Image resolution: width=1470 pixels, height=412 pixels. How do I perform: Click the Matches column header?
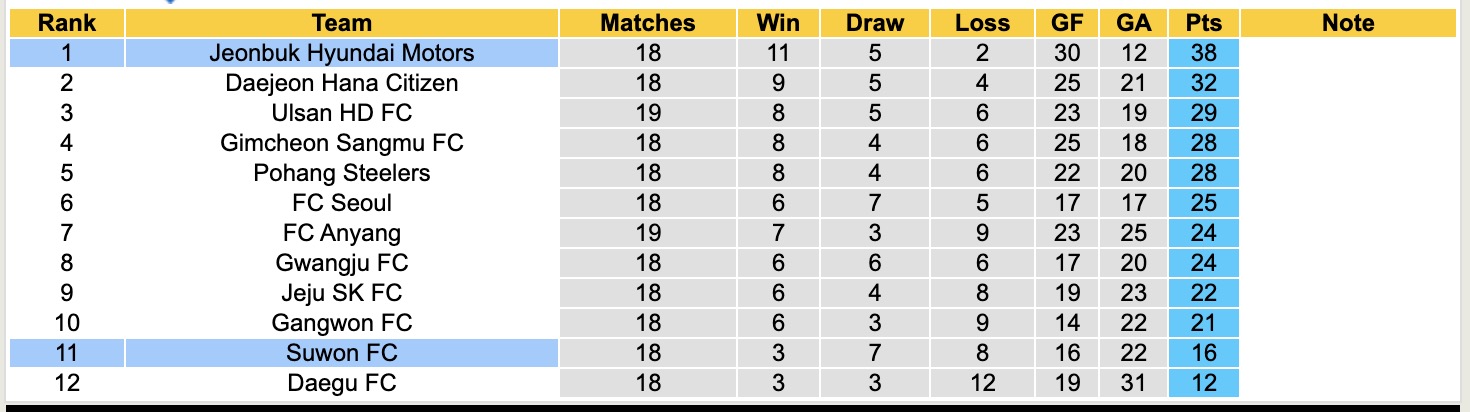pos(647,23)
